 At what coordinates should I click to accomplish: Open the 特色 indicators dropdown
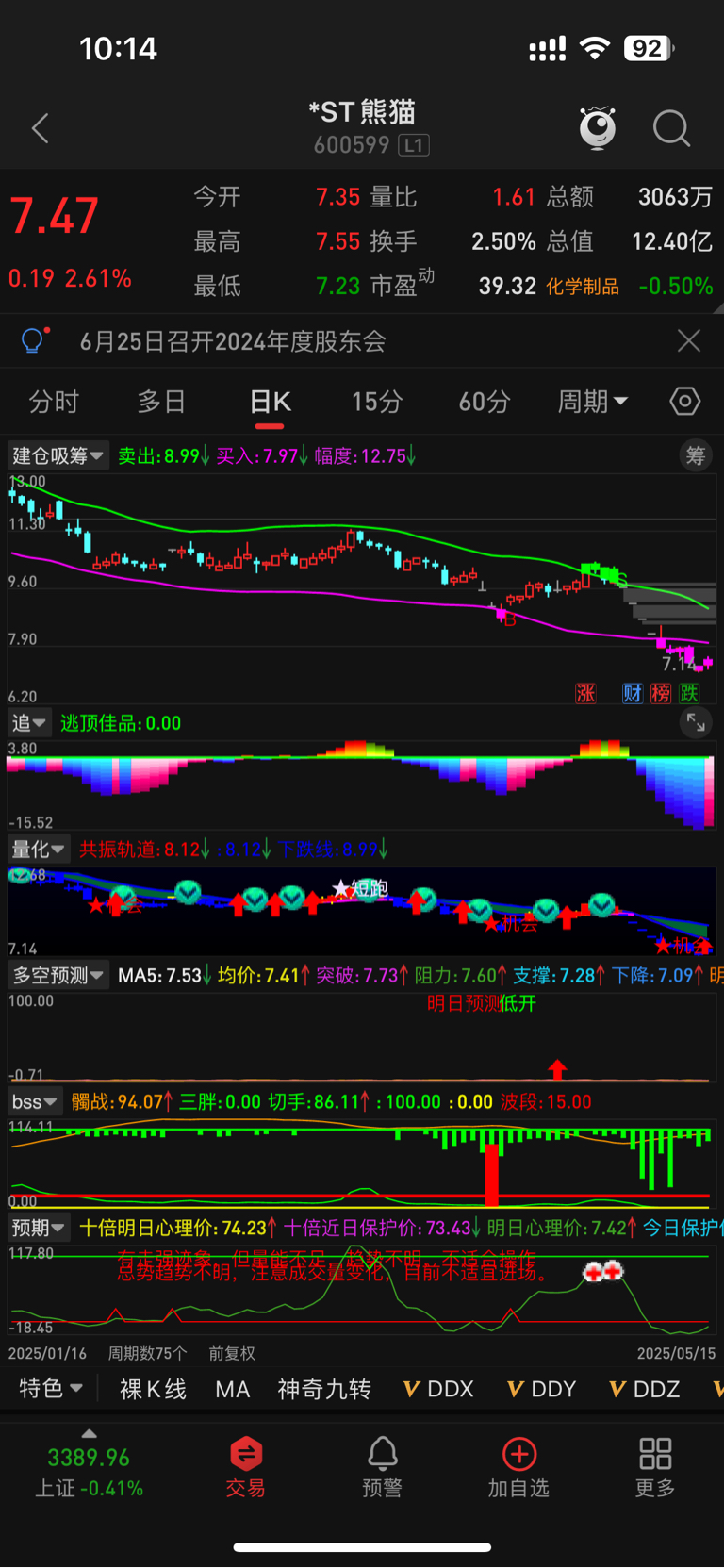51,1389
